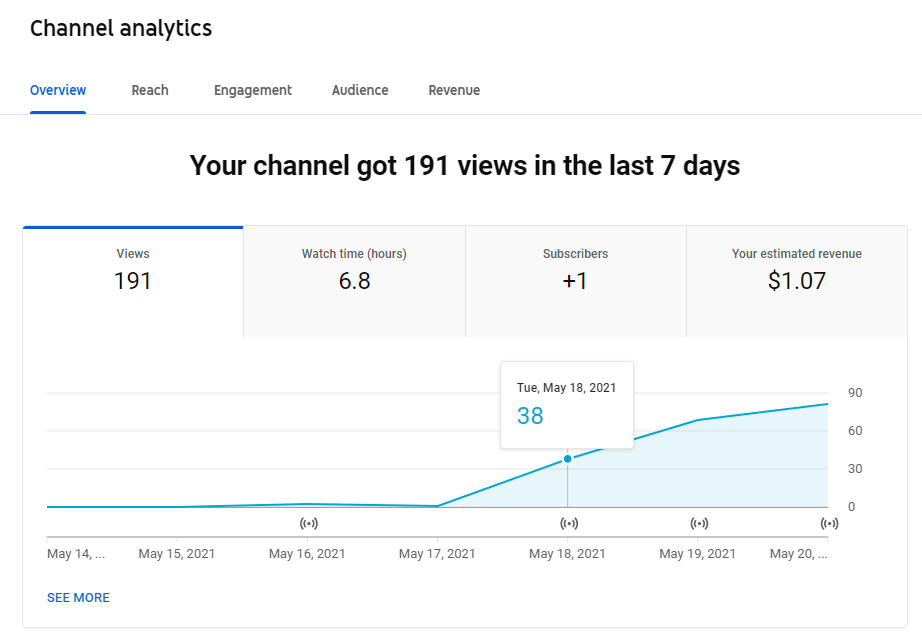Click the live stream icon under May 20
The height and width of the screenshot is (636, 922).
coord(829,523)
